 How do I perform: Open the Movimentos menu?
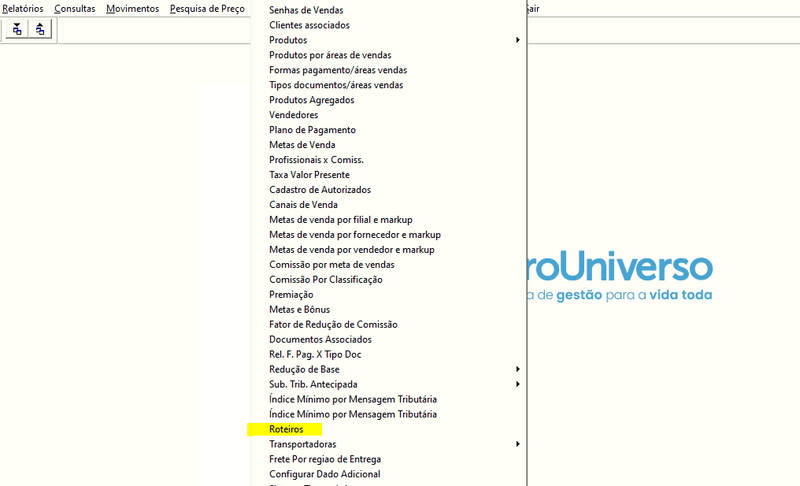tap(132, 8)
